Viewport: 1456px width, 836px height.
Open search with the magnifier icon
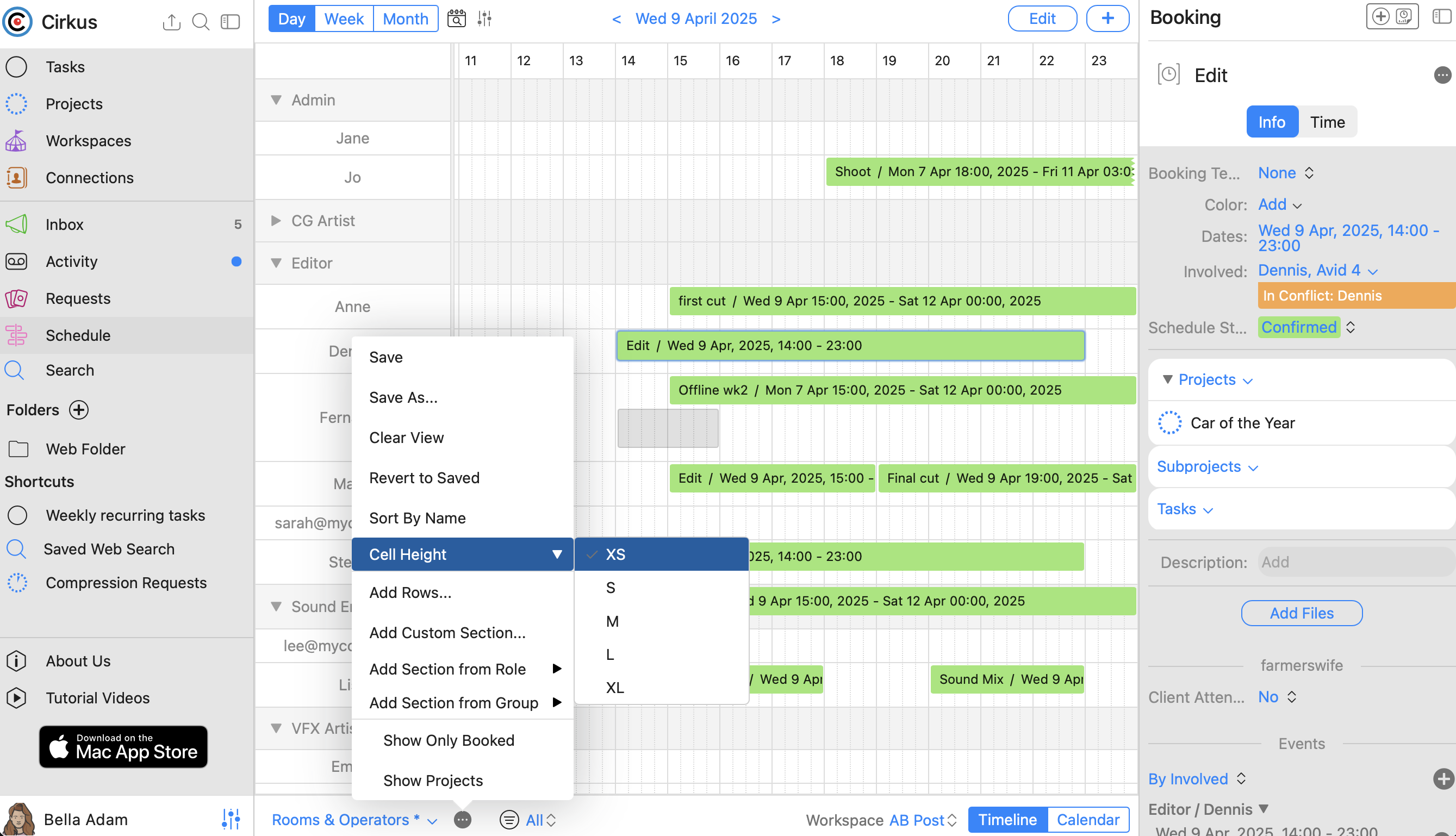click(x=201, y=22)
